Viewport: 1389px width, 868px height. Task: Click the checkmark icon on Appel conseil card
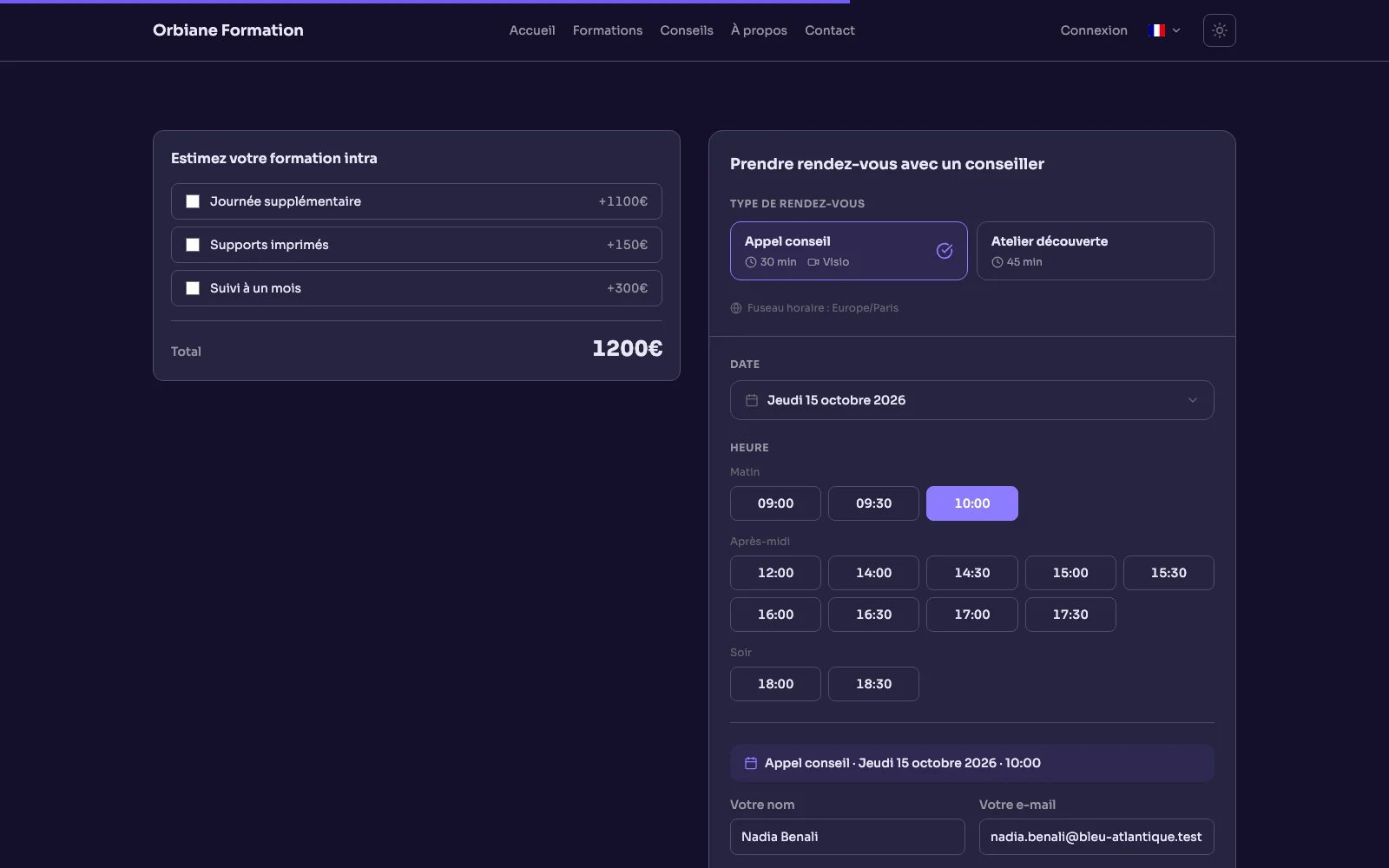[x=945, y=251]
